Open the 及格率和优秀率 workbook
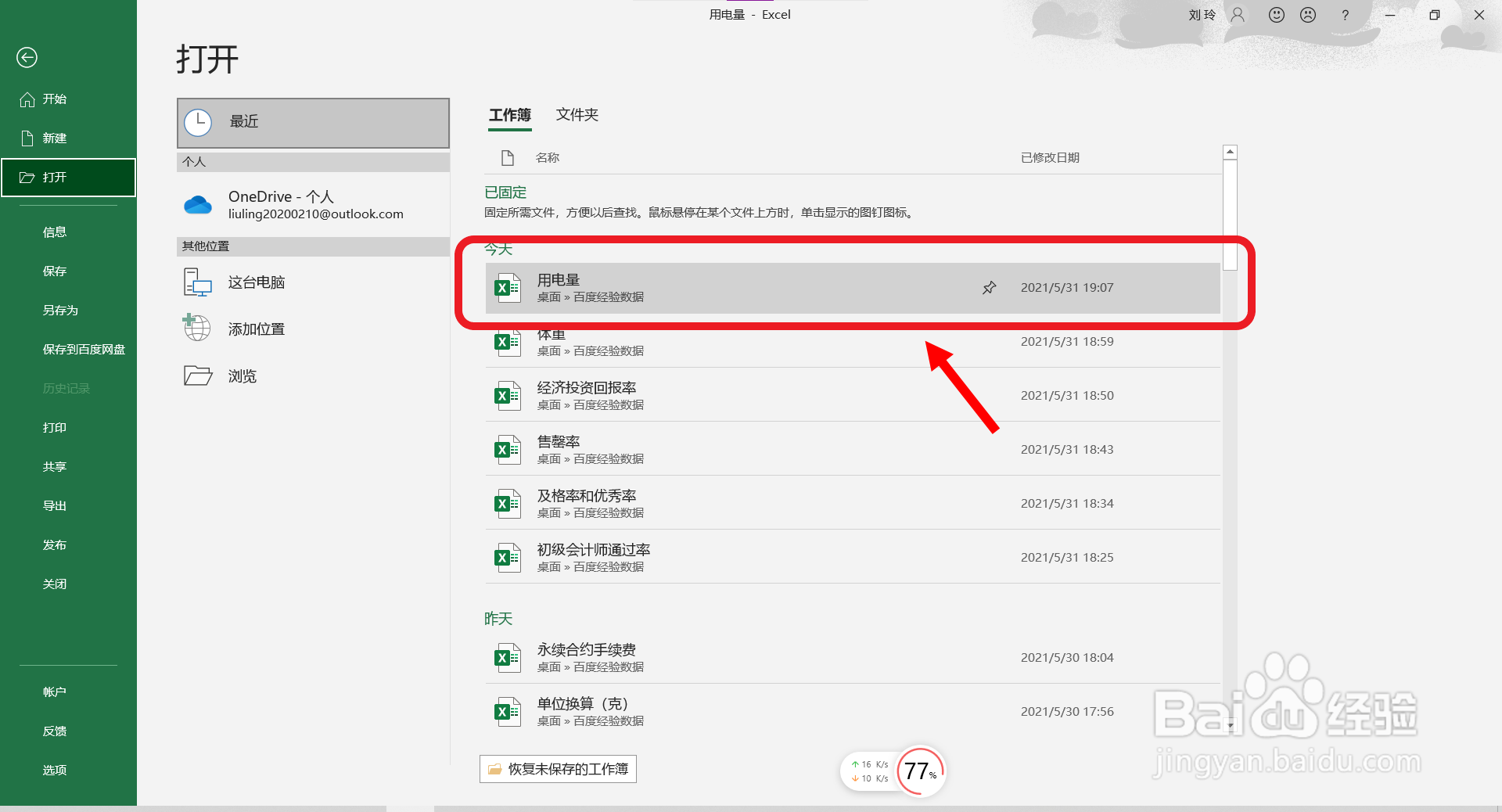The width and height of the screenshot is (1502, 812). 853,504
